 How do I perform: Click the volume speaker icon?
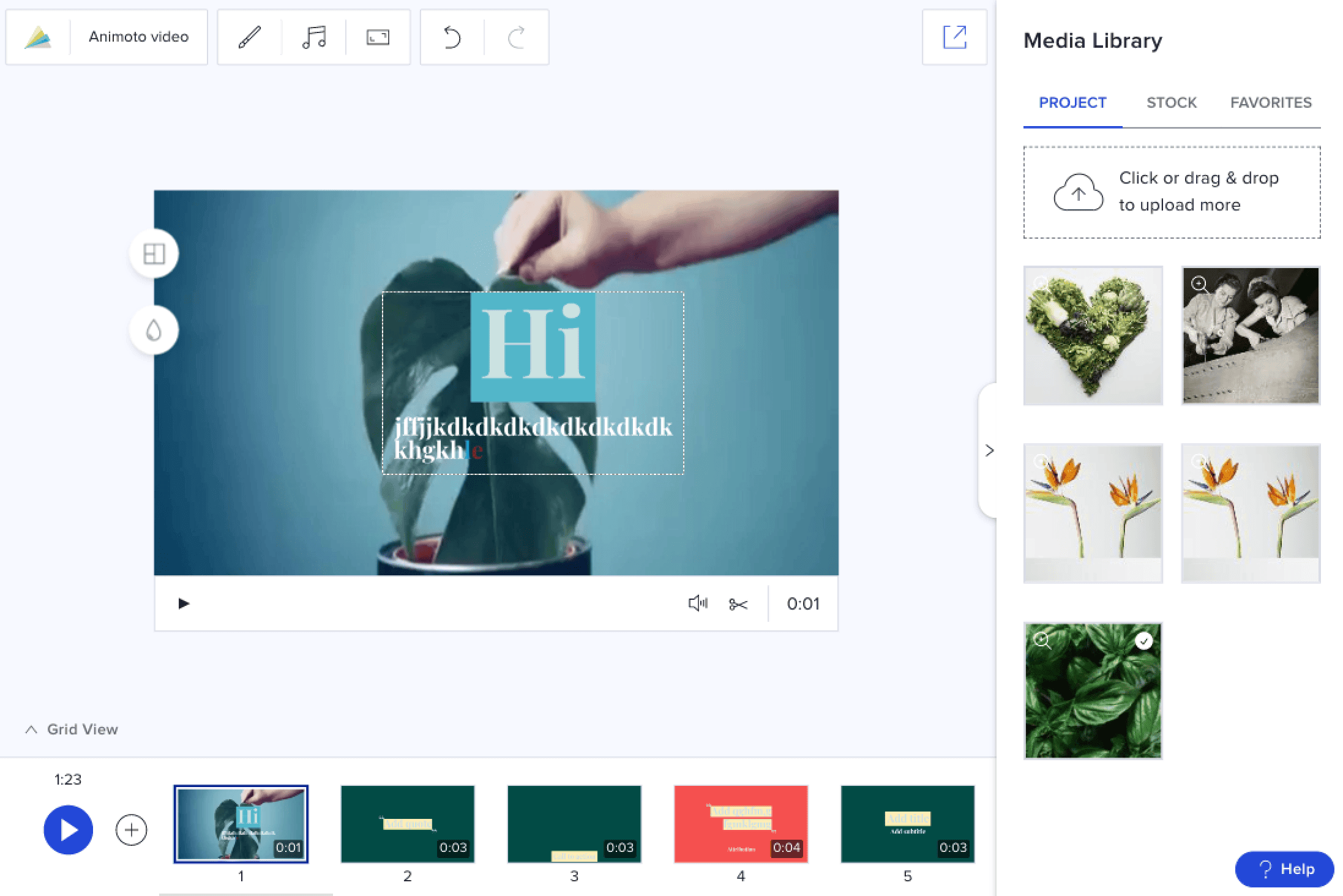[698, 604]
